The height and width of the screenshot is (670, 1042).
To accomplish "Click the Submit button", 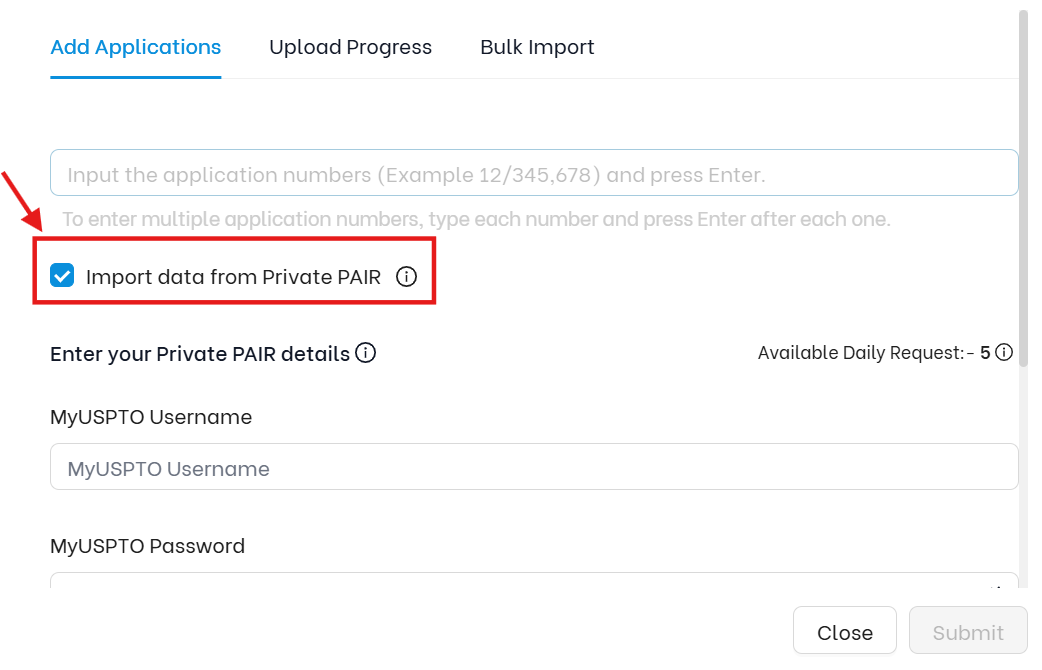I will click(968, 631).
